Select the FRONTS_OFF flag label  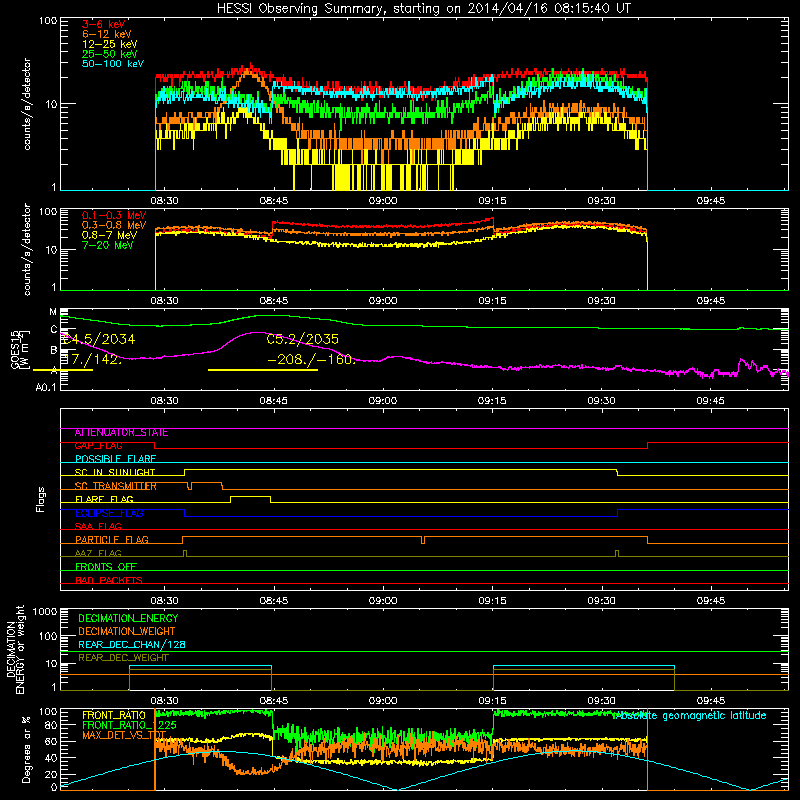(106, 567)
